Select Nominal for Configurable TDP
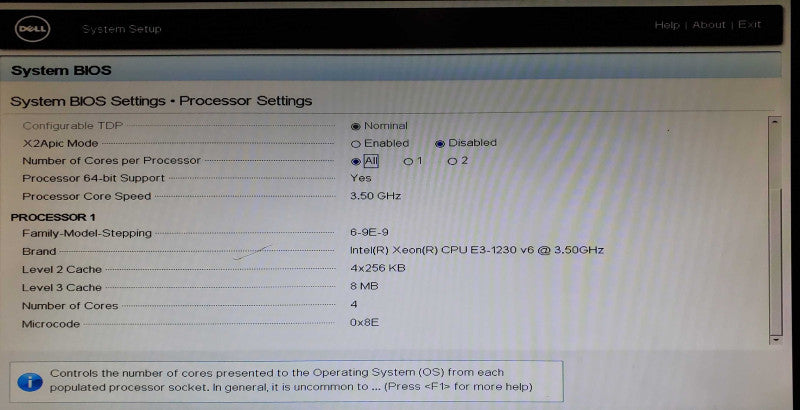 tap(356, 126)
